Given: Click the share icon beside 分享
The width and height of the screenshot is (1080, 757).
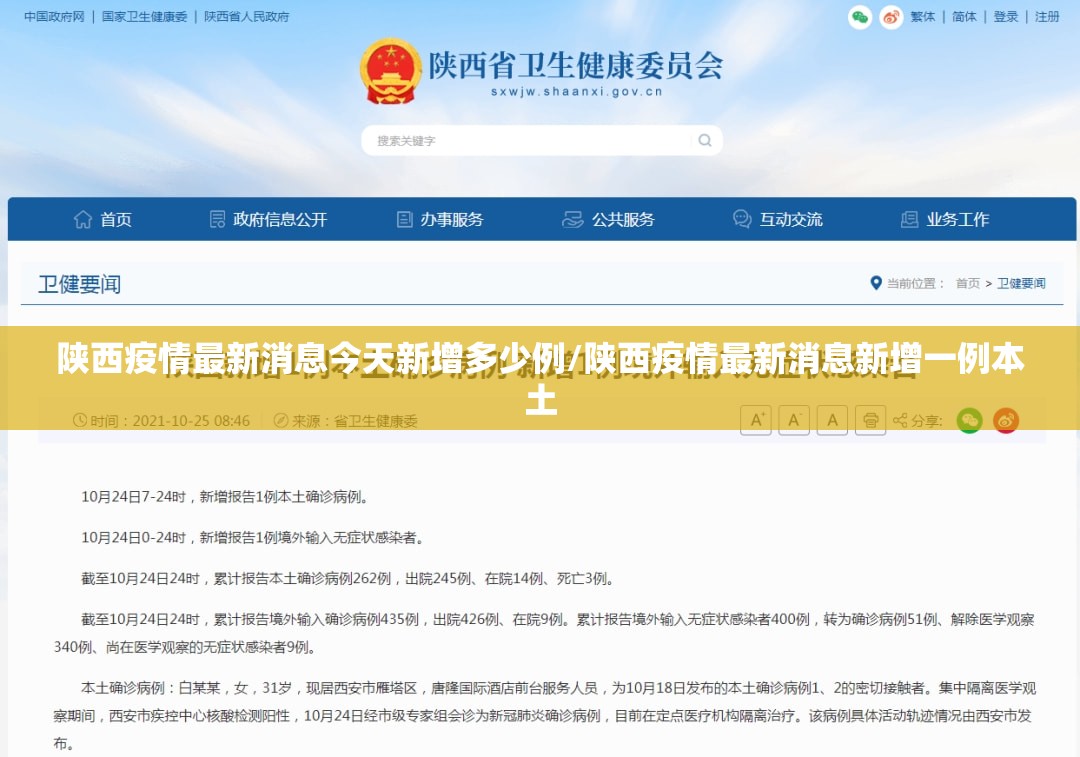Looking at the screenshot, I should pyautogui.click(x=900, y=420).
